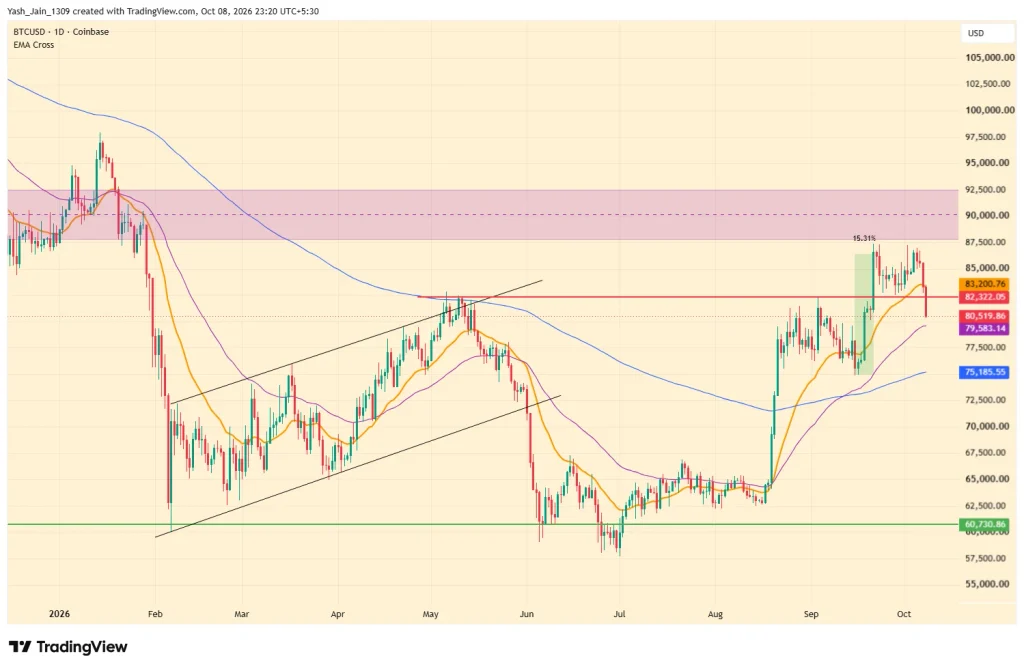Image resolution: width=1024 pixels, height=669 pixels.
Task: Click the Jun label on time axis
Action: point(527,614)
